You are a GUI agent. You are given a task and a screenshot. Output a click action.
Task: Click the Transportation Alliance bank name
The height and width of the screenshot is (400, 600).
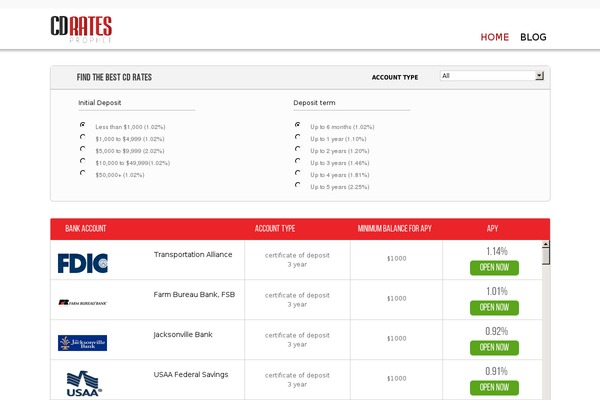point(193,255)
